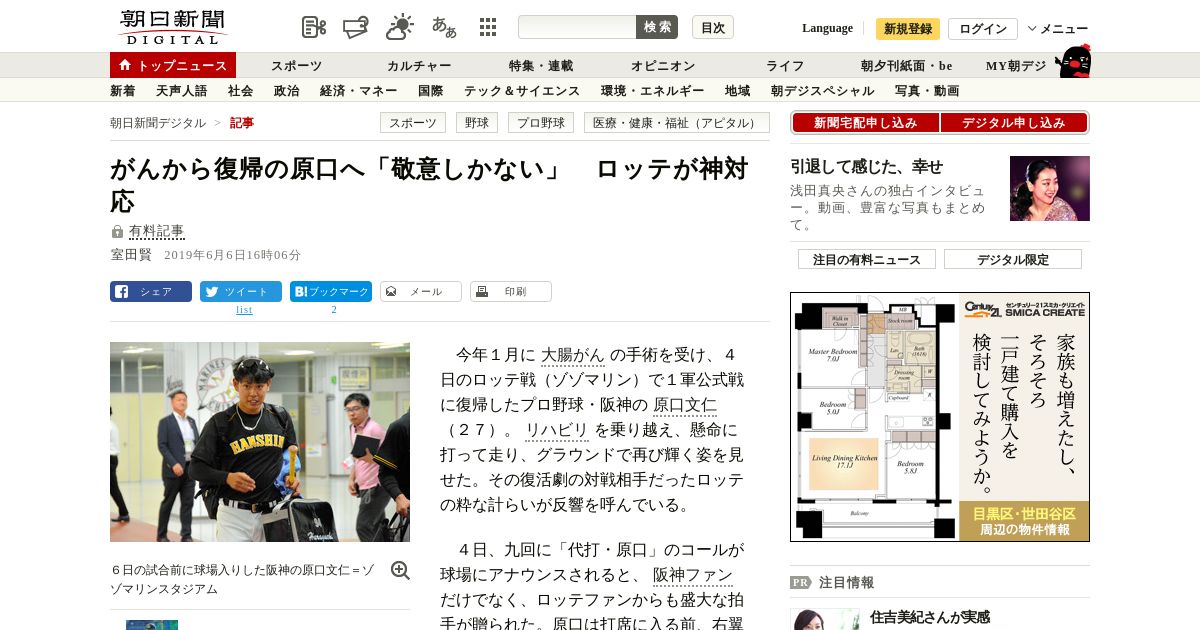Expand the メニュー dropdown

pos(1058,29)
